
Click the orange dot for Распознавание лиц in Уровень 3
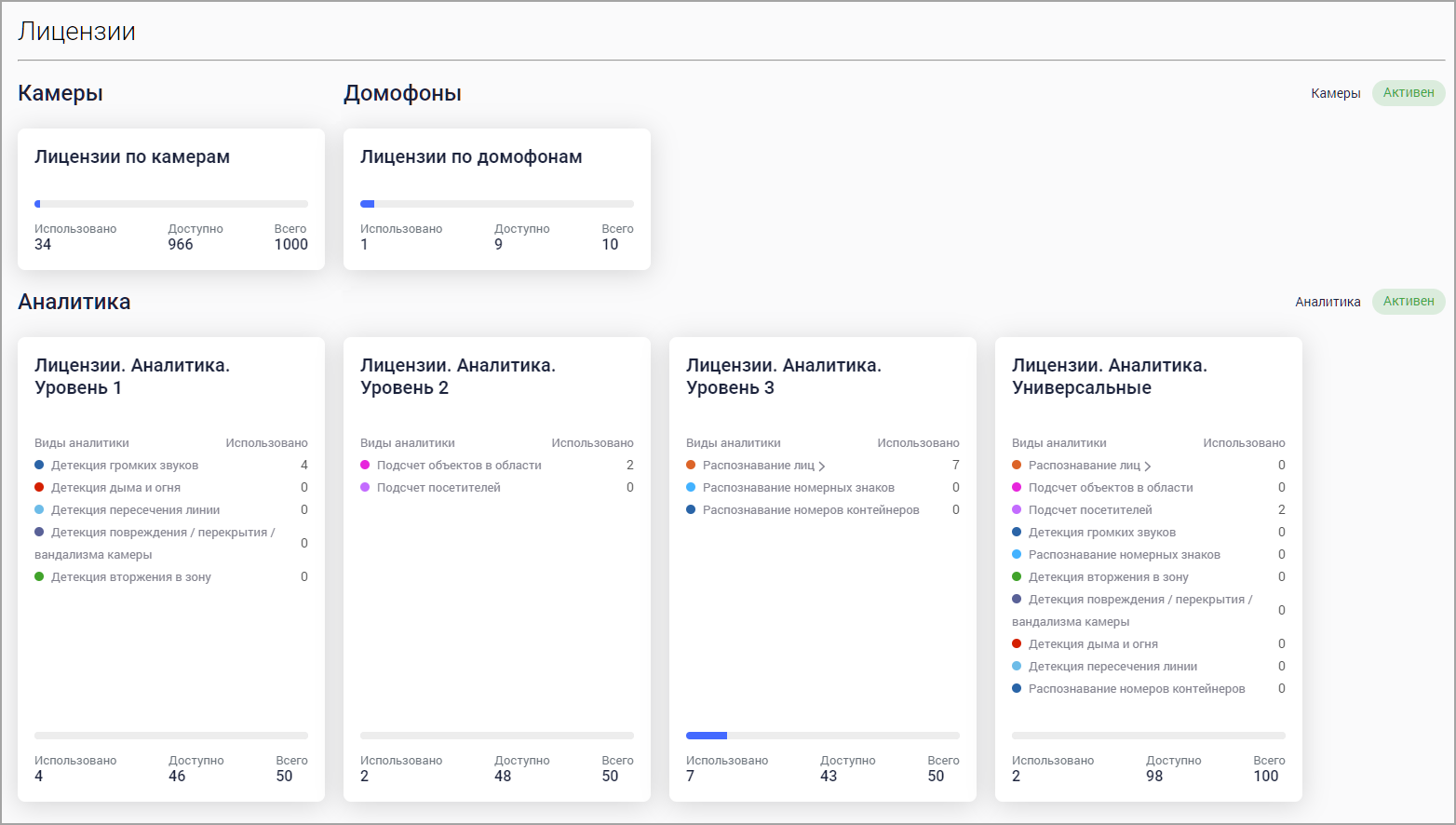pyautogui.click(x=691, y=466)
